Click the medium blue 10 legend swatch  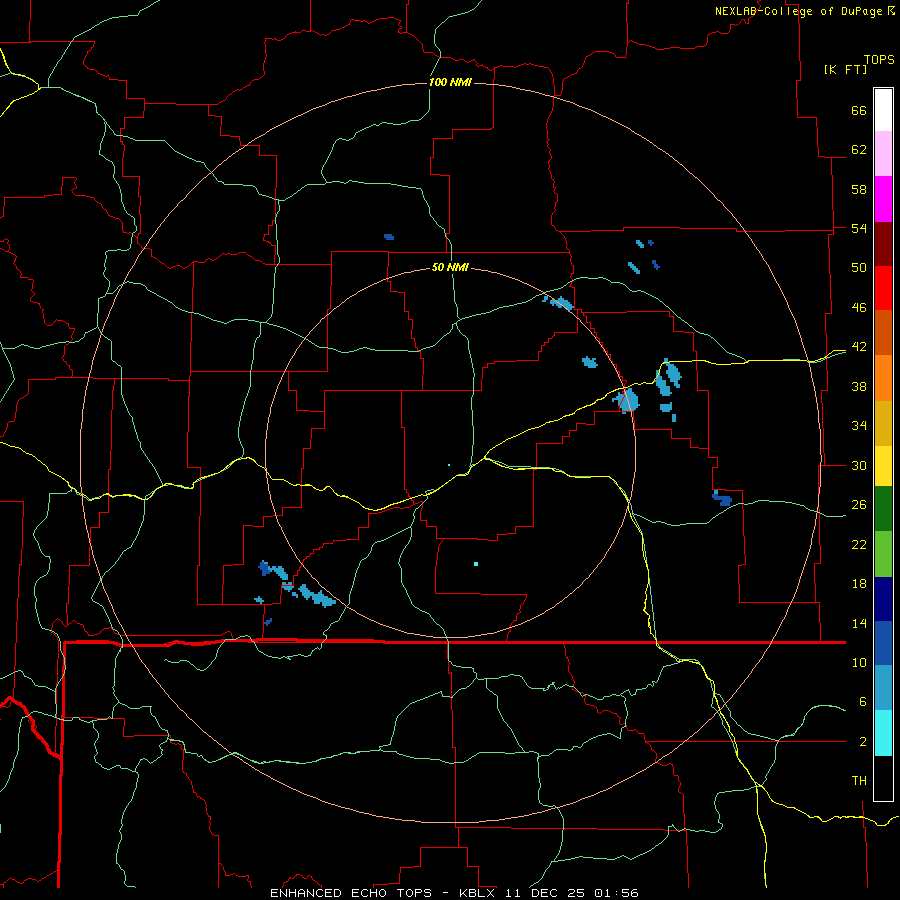pos(883,643)
